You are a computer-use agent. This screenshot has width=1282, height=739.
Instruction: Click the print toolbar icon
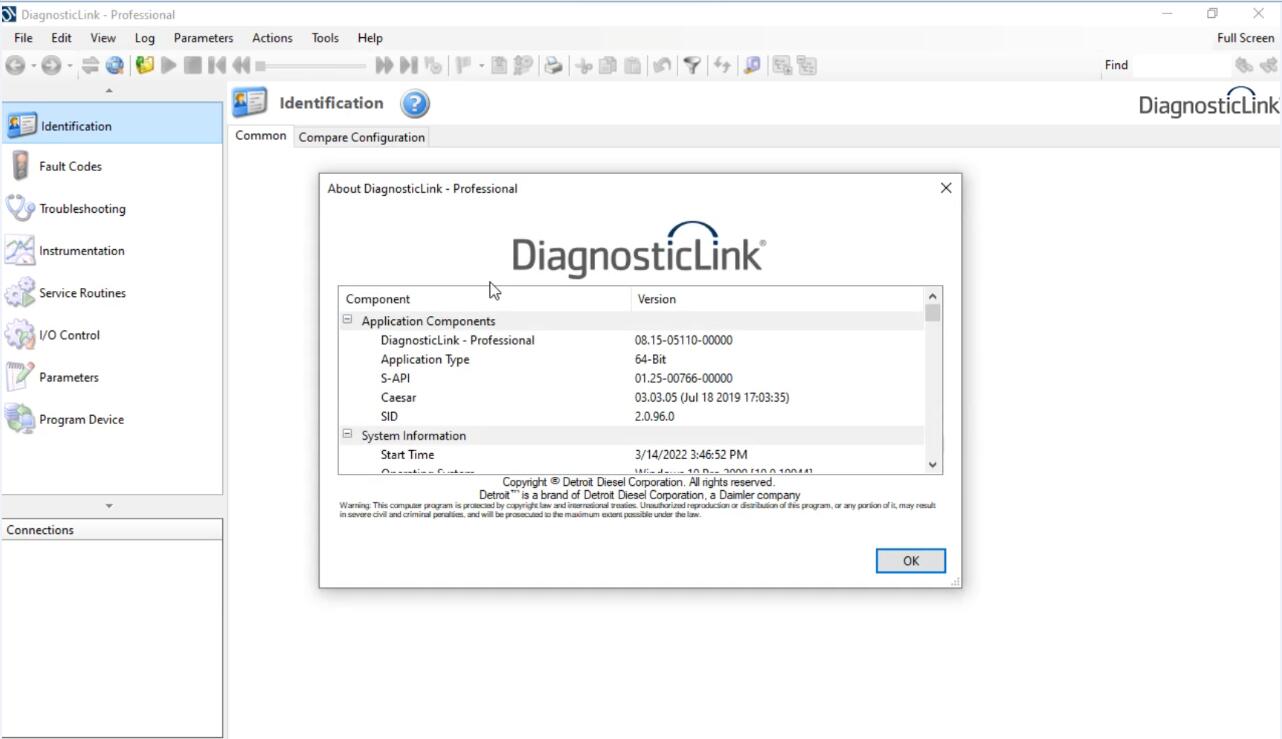[x=553, y=65]
